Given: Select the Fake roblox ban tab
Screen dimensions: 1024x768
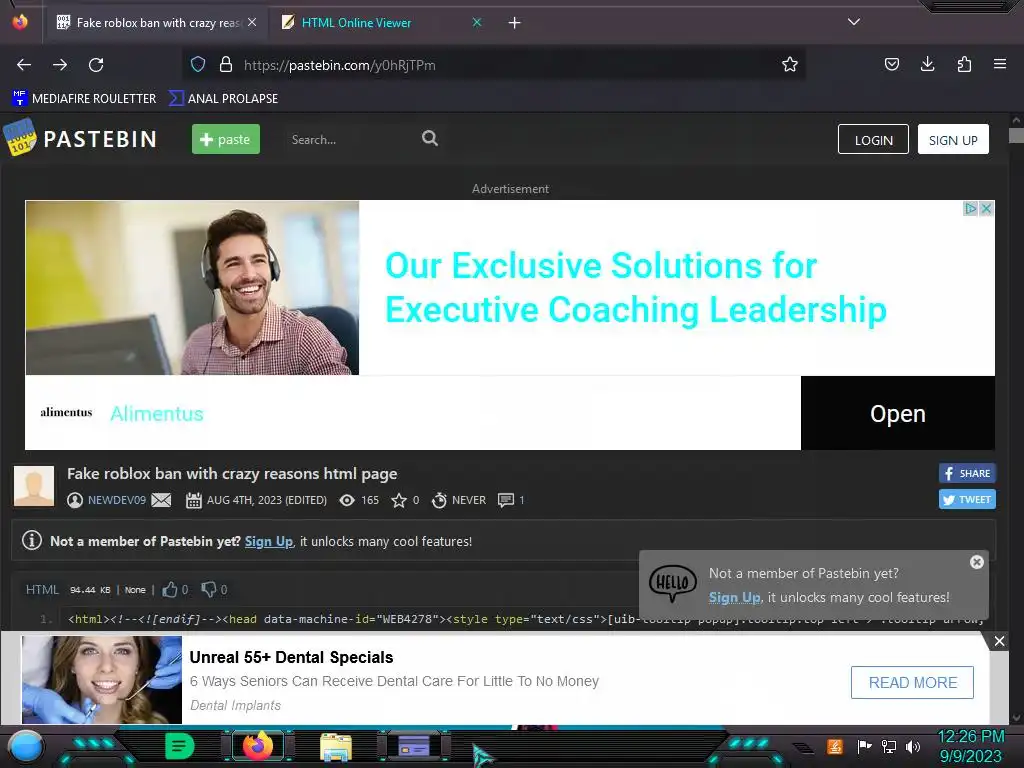Looking at the screenshot, I should [157, 23].
